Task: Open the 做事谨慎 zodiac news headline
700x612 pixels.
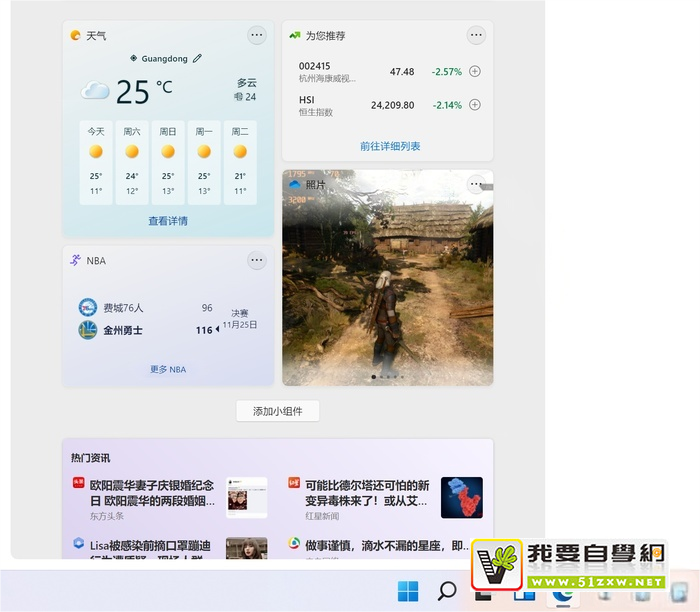Action: click(387, 545)
